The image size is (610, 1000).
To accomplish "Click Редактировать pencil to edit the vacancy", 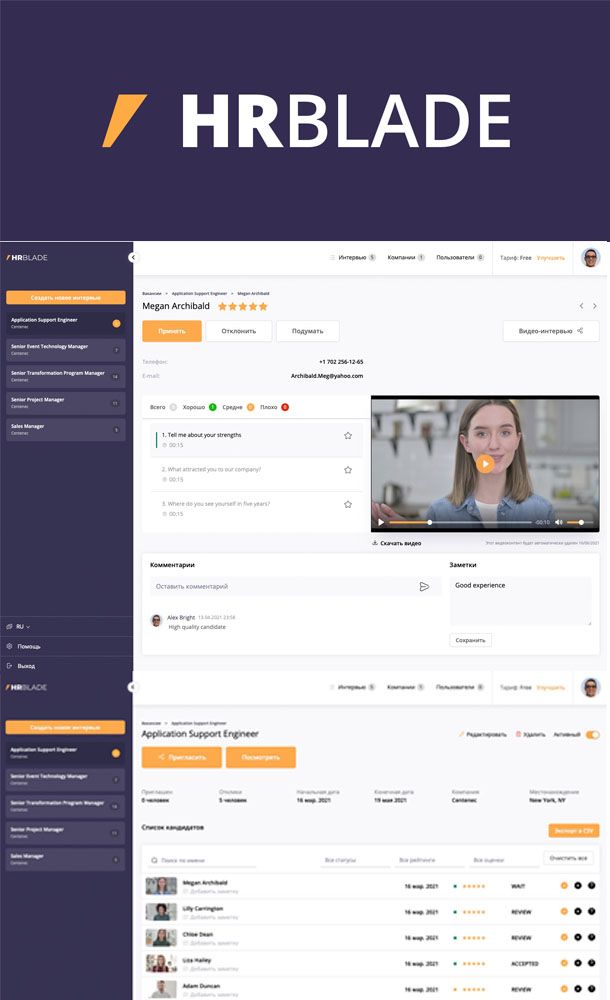I will tap(482, 735).
